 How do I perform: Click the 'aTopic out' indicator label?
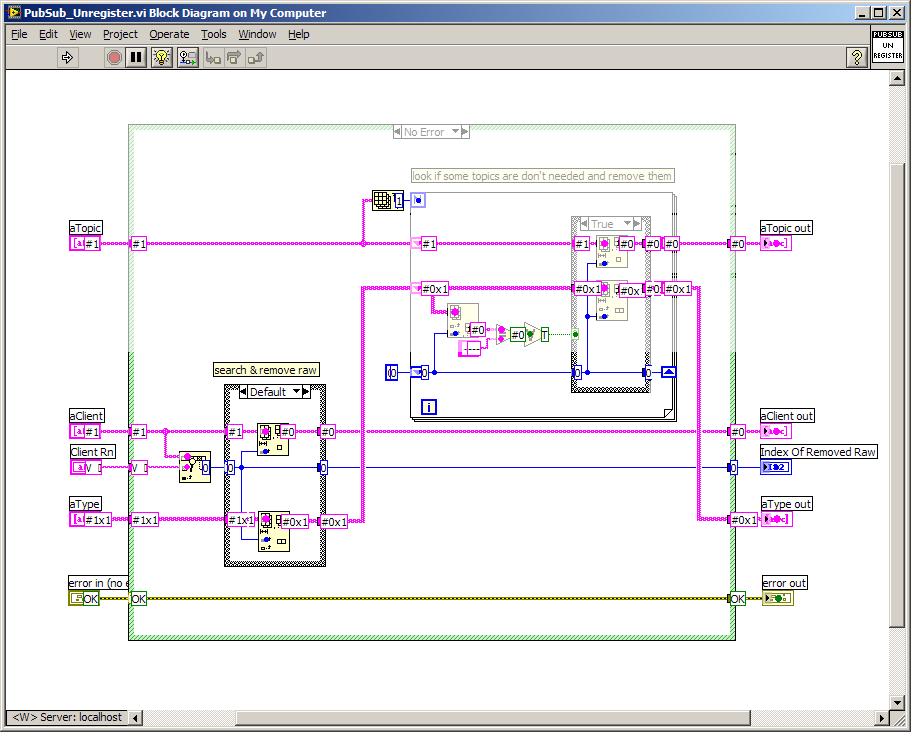[786, 228]
